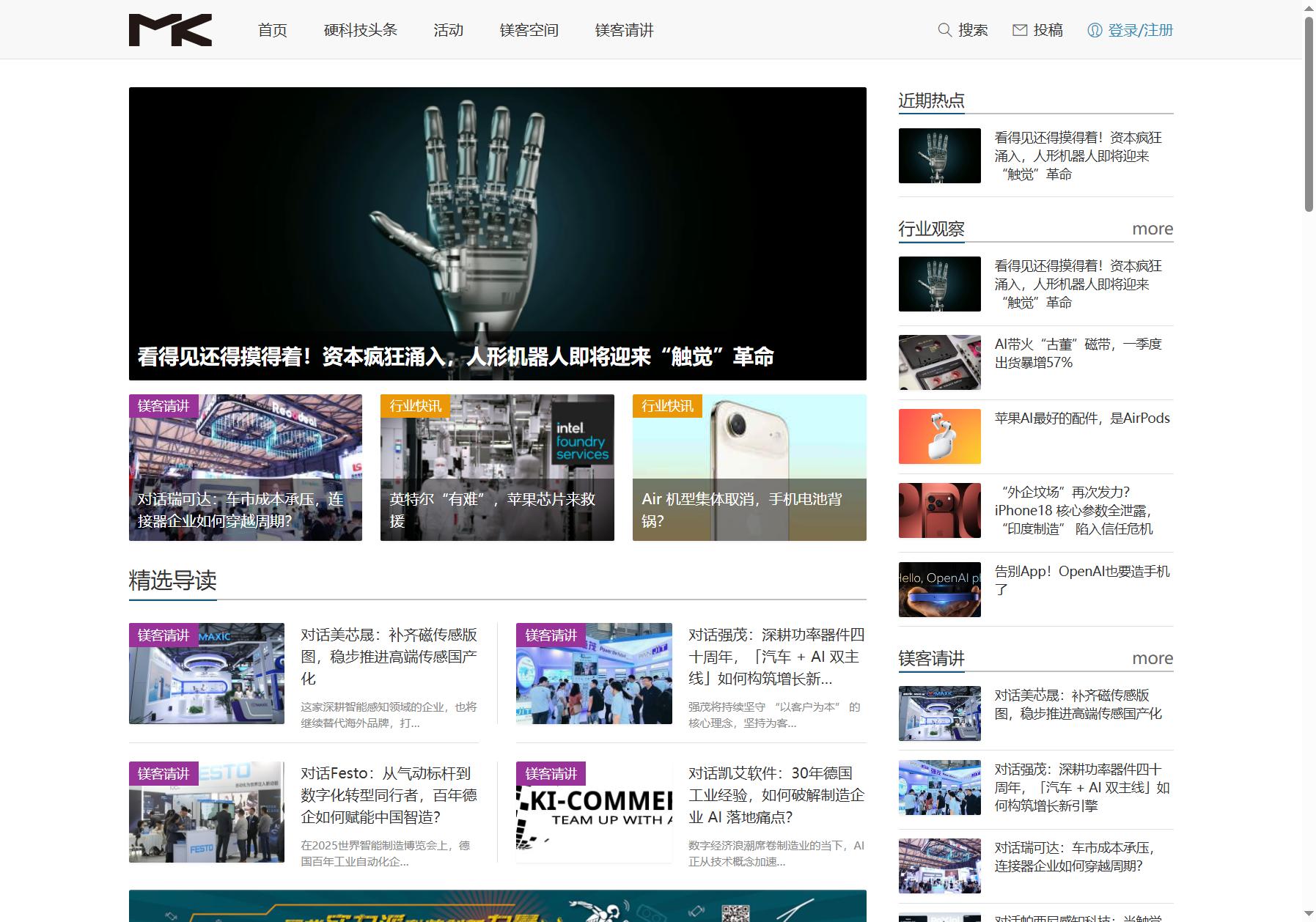This screenshot has height=922, width=1316.
Task: Open the 对话瑞可达 card below banner
Action: pyautogui.click(x=246, y=468)
